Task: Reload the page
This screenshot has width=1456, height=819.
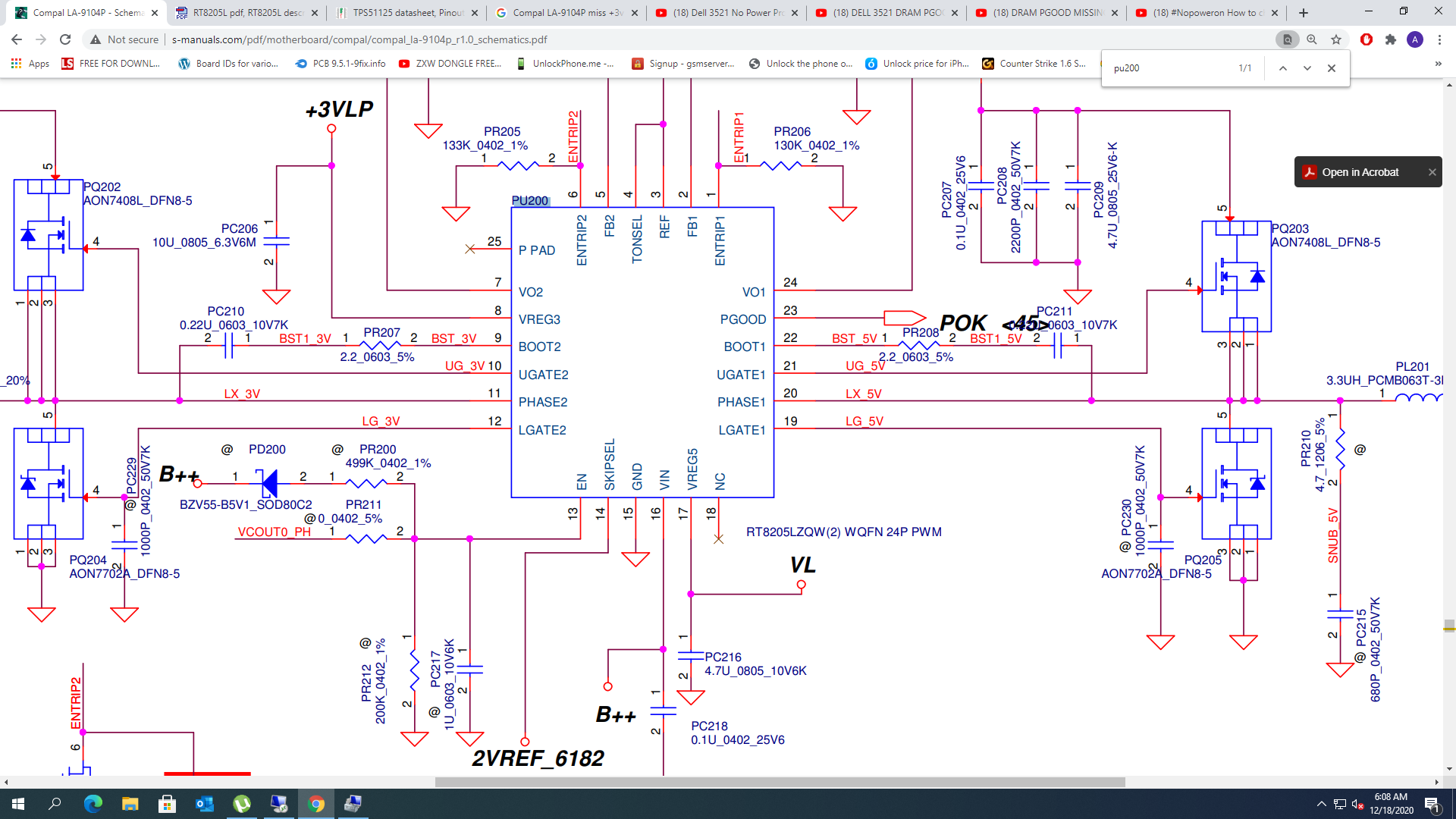Action: [65, 39]
